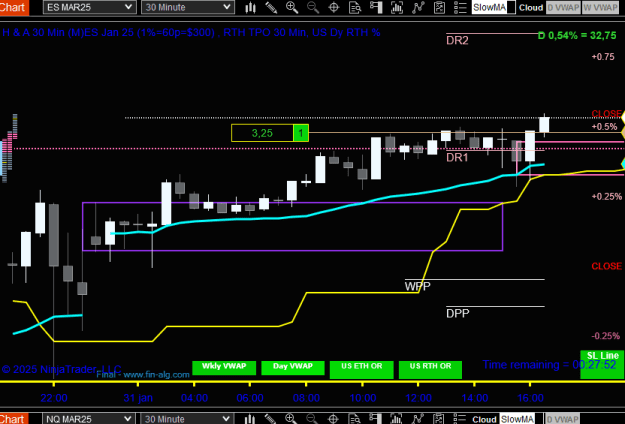
Task: Click the US RTH OR green button
Action: click(430, 369)
